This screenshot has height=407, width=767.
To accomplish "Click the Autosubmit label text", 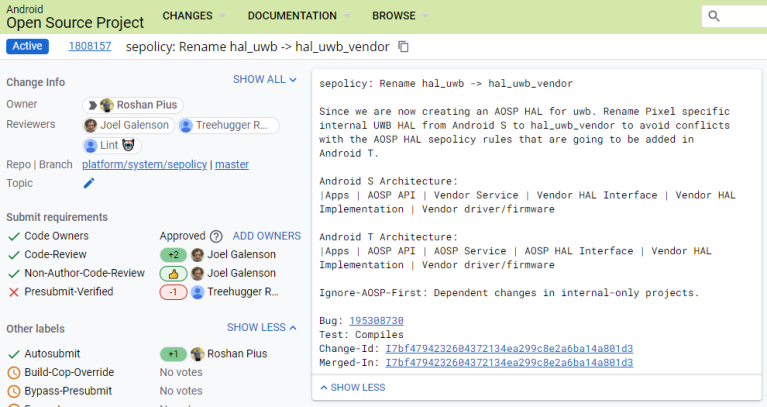I will [52, 354].
